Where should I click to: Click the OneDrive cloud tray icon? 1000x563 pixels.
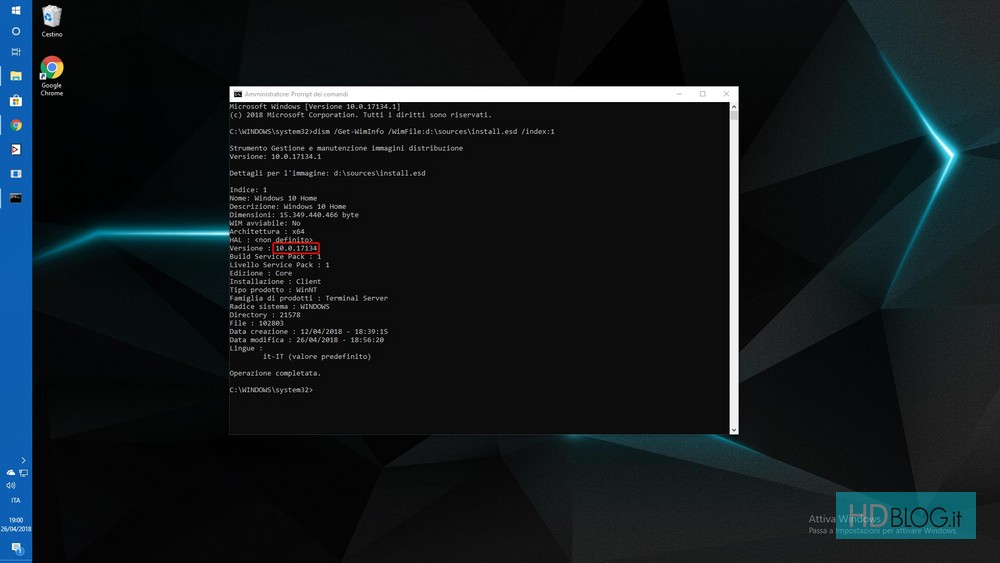tap(10, 472)
